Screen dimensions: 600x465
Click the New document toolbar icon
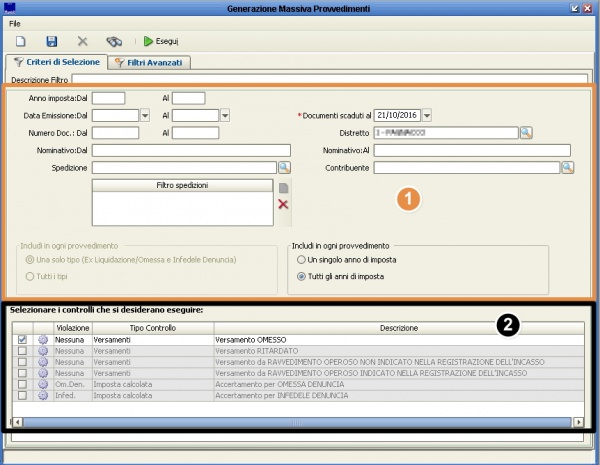click(19, 42)
